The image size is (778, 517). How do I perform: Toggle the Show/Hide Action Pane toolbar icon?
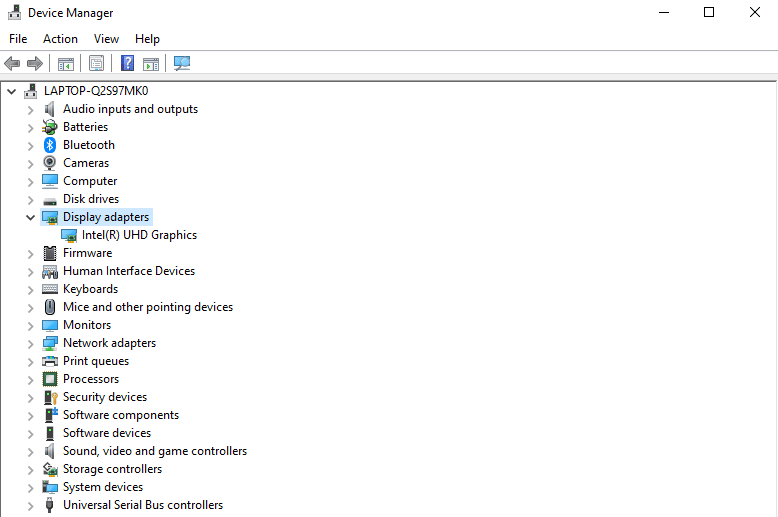151,63
